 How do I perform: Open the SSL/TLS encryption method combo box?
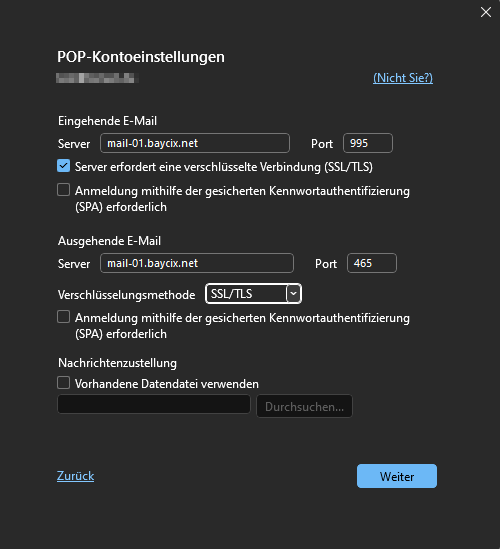point(253,294)
